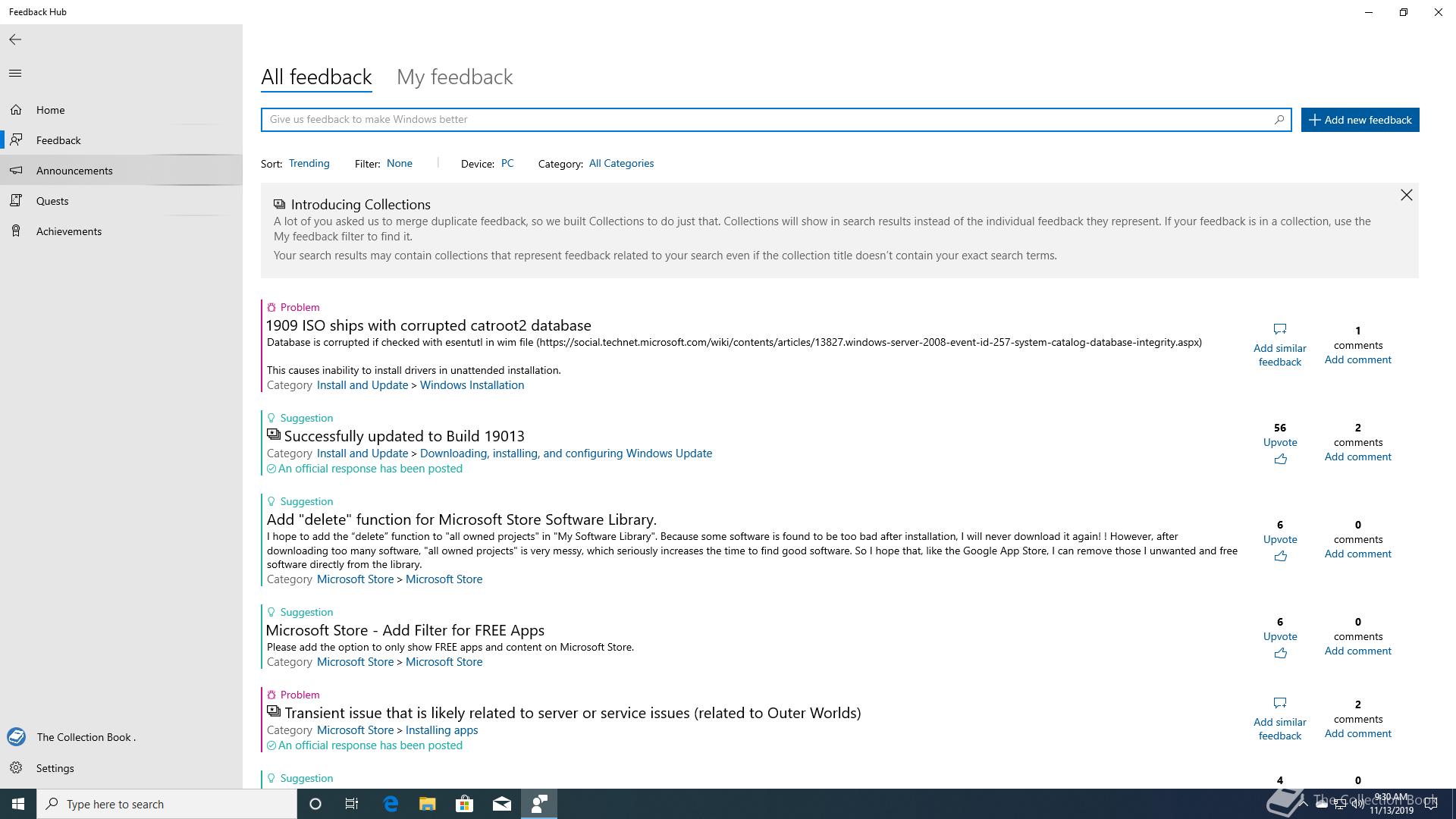Click the Settings gear icon
This screenshot has height=819, width=1456.
tap(16, 768)
